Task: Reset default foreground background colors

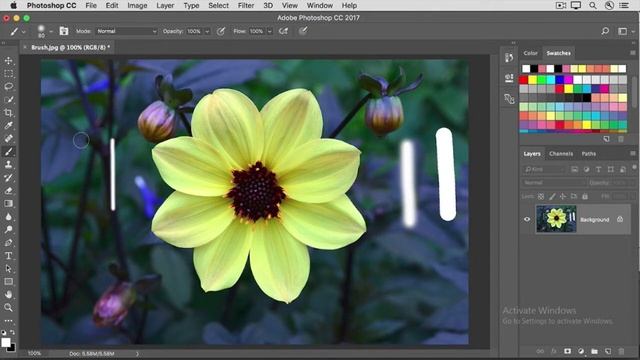Action: (4, 333)
